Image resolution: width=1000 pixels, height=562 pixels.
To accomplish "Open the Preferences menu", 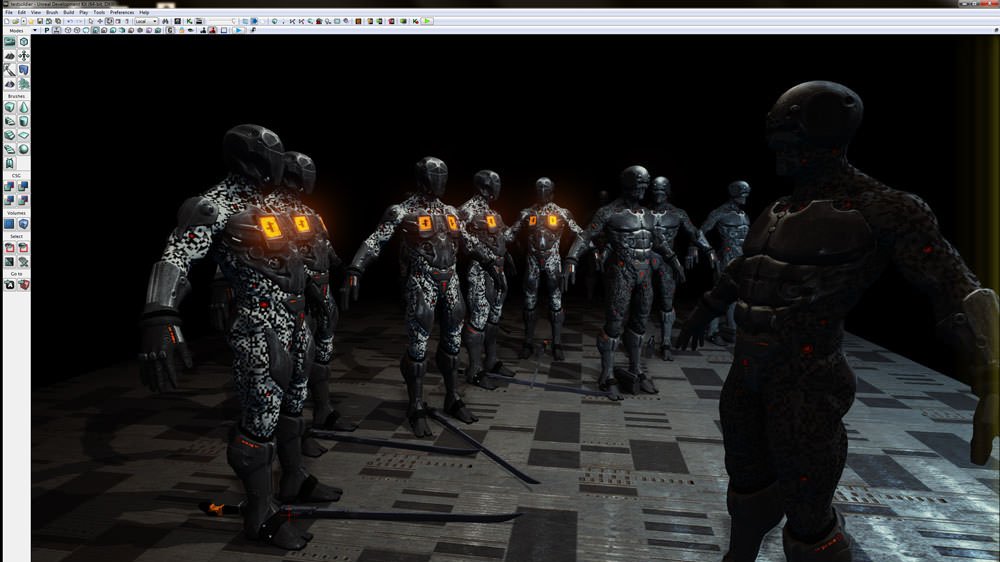I will click(x=121, y=12).
